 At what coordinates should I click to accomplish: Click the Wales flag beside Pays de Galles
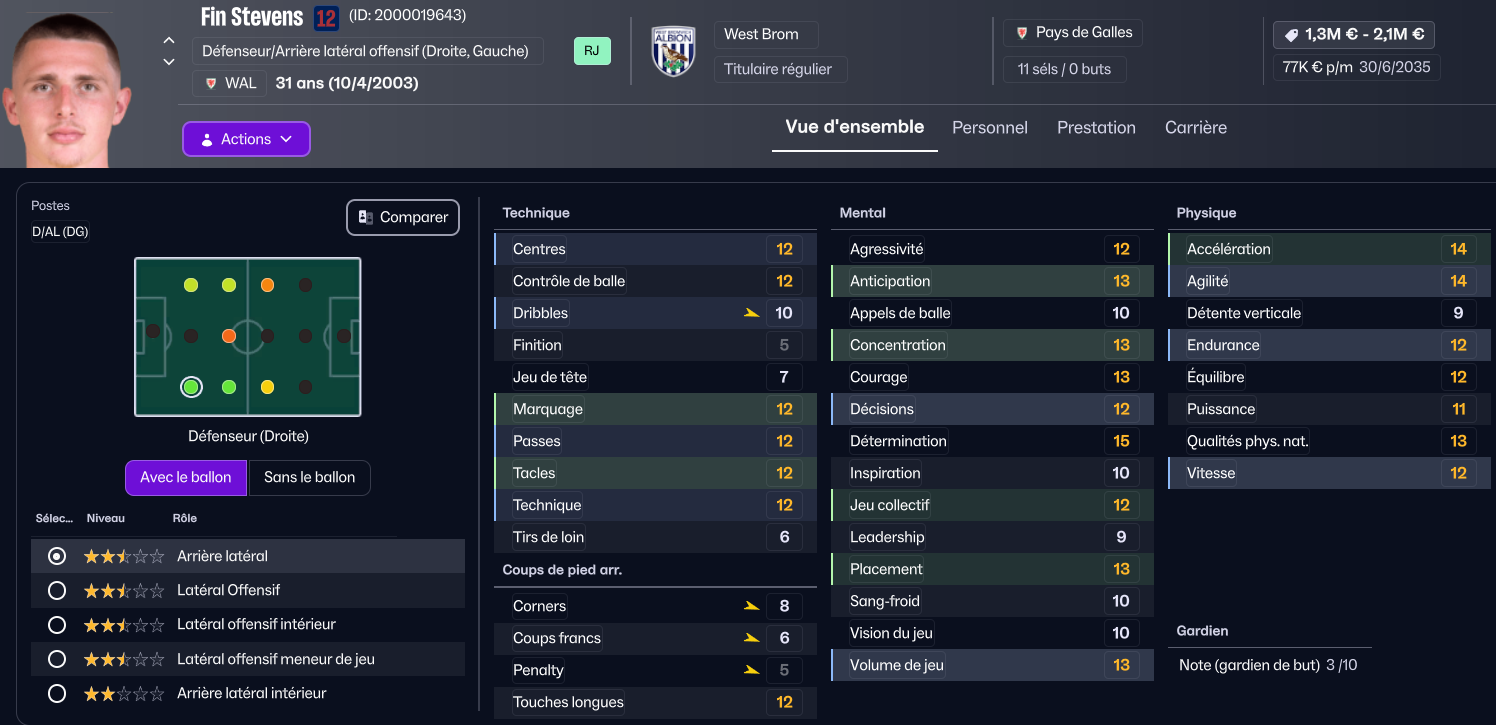[1022, 33]
